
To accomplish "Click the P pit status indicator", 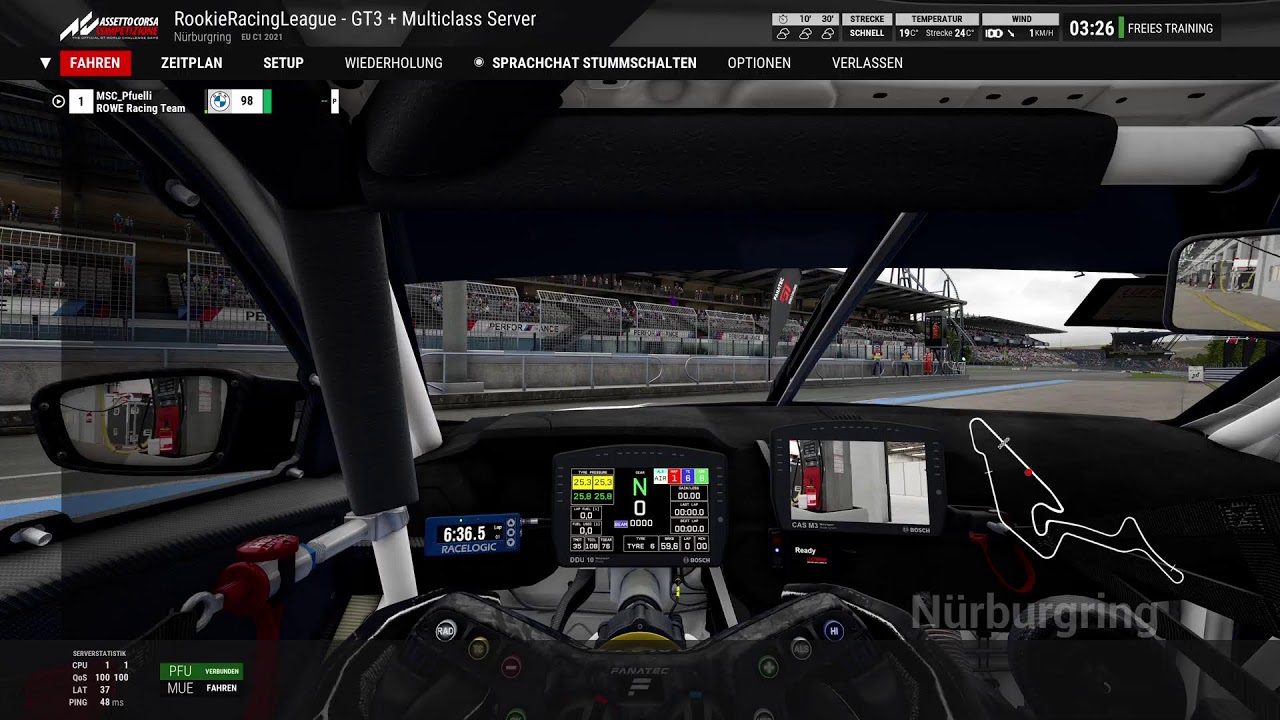I will point(335,101).
